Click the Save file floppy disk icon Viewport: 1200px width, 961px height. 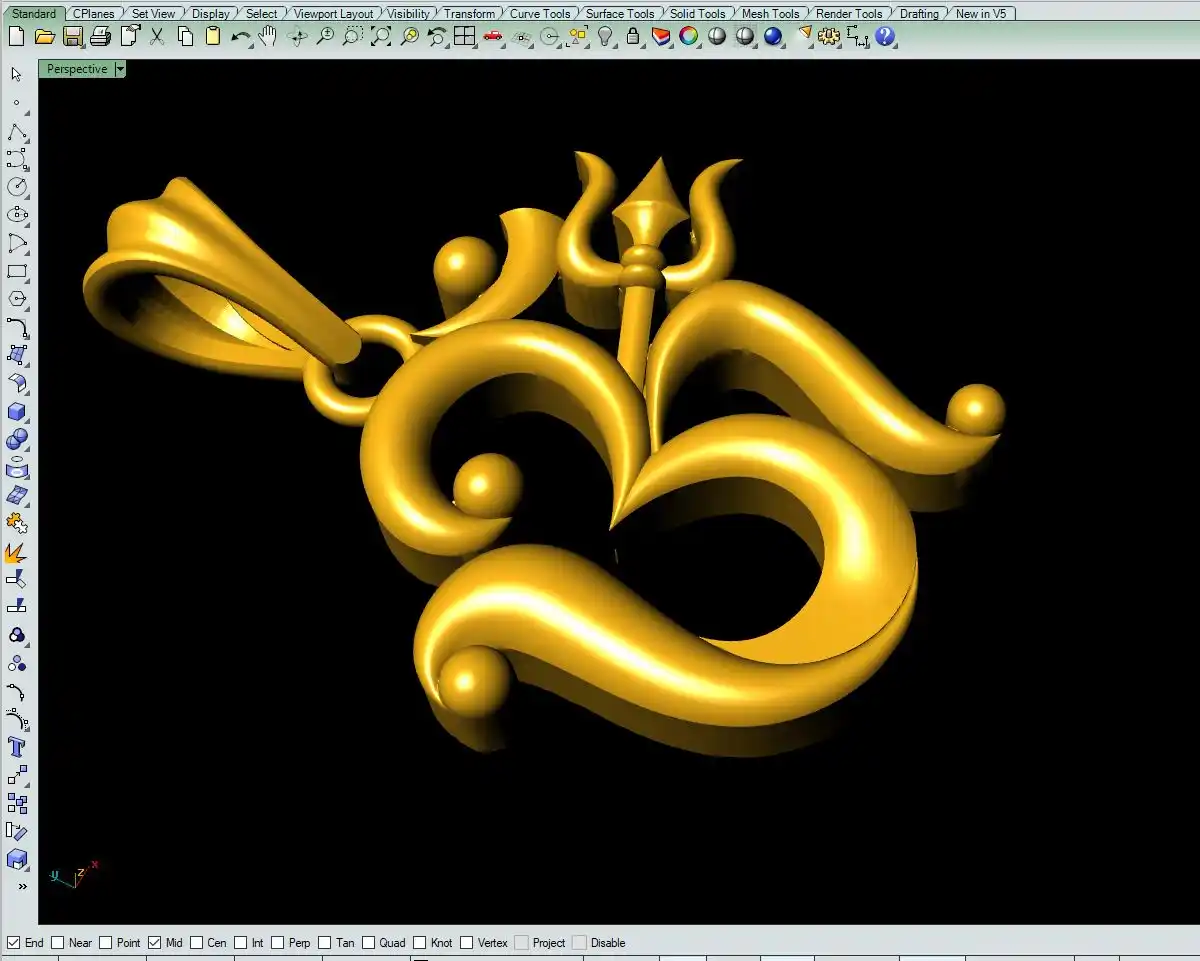[x=72, y=37]
